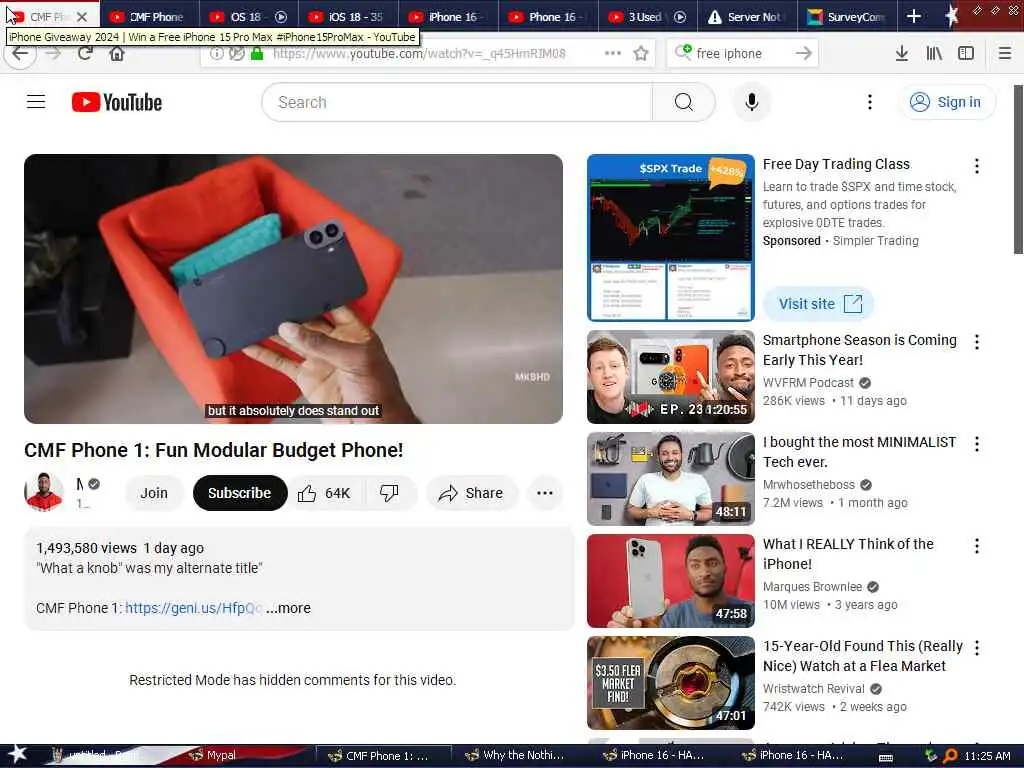Click the taskbar clock 11:25 AM
The width and height of the screenshot is (1024, 768).
987,756
